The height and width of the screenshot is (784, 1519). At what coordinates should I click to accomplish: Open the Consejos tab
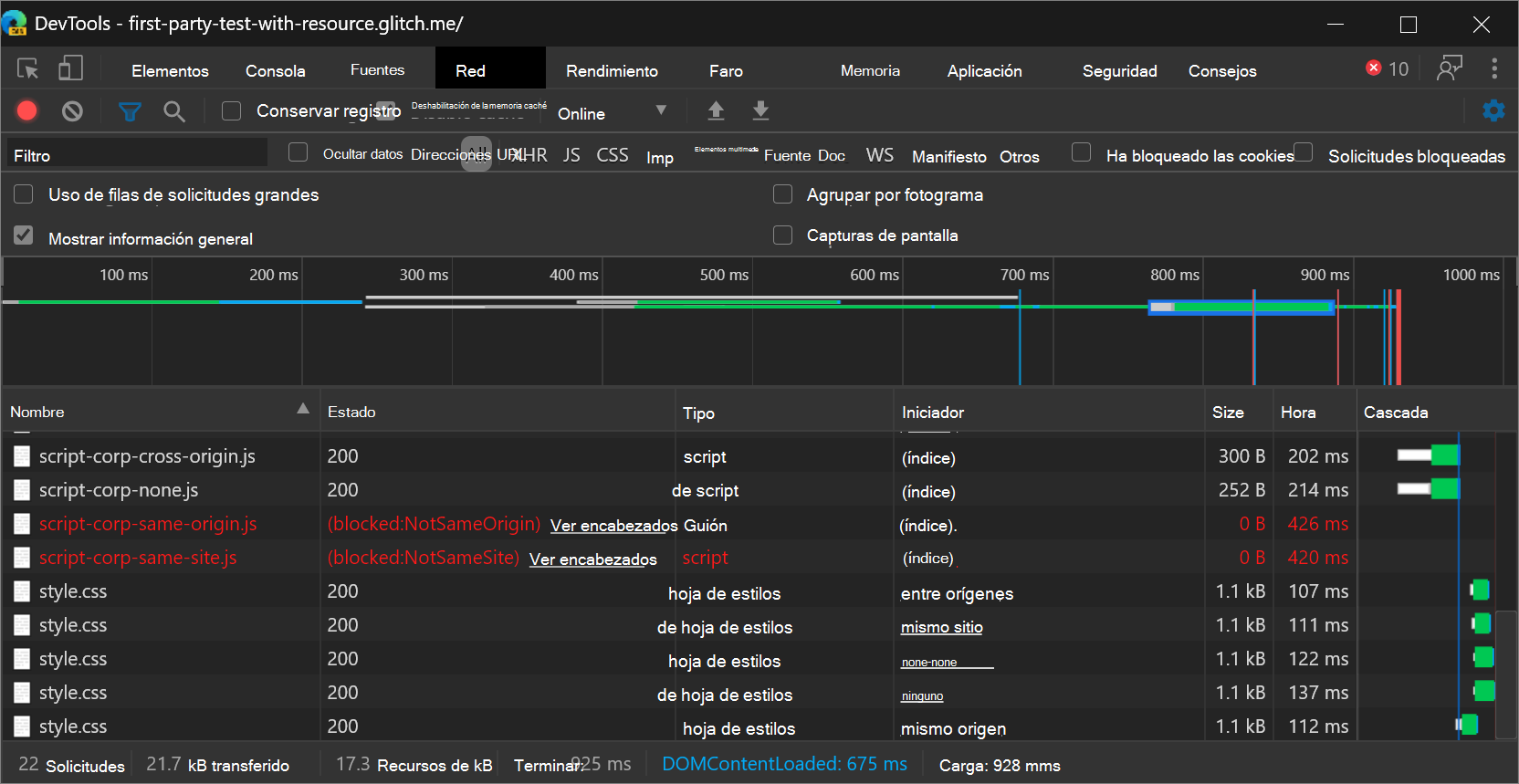(x=1222, y=71)
